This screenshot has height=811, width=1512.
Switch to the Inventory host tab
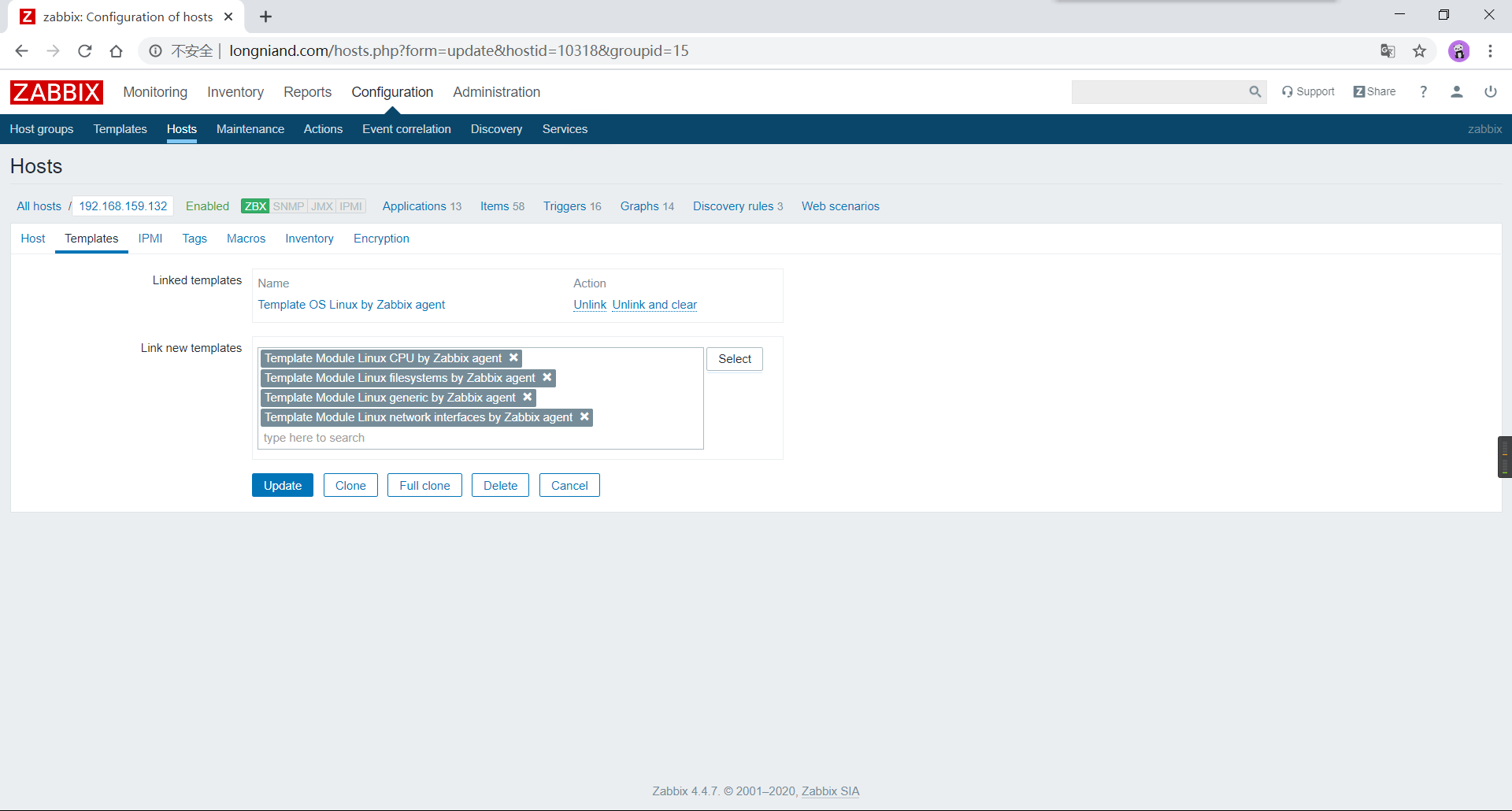pyautogui.click(x=309, y=239)
